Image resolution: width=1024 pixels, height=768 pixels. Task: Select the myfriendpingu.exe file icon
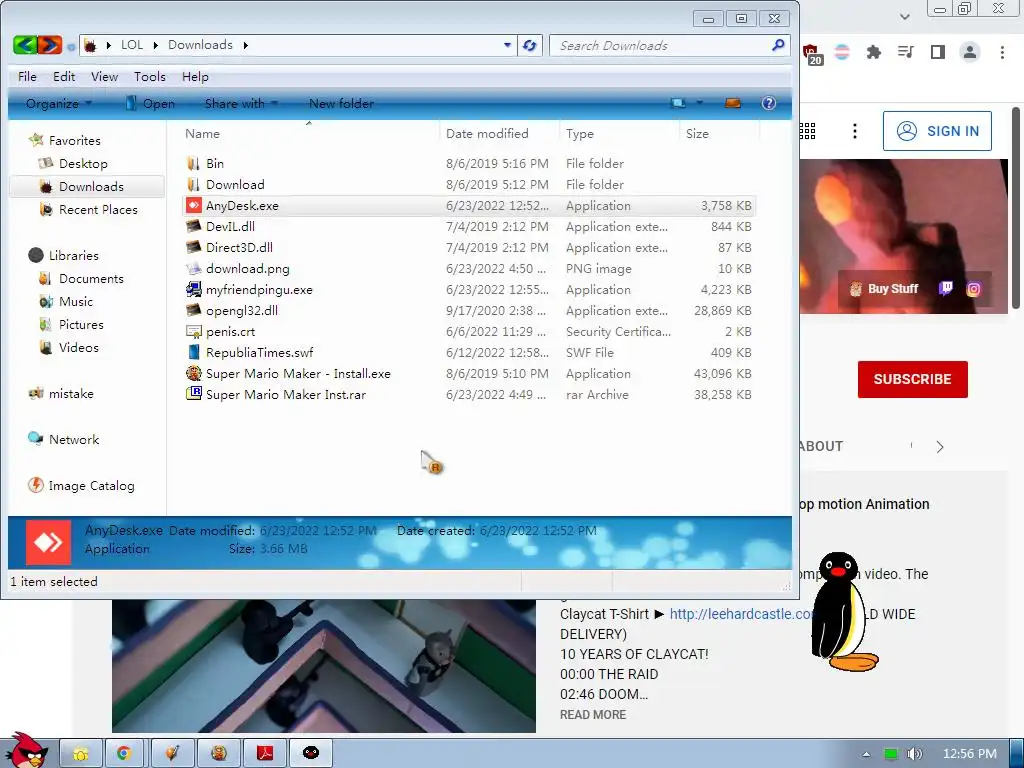[193, 289]
